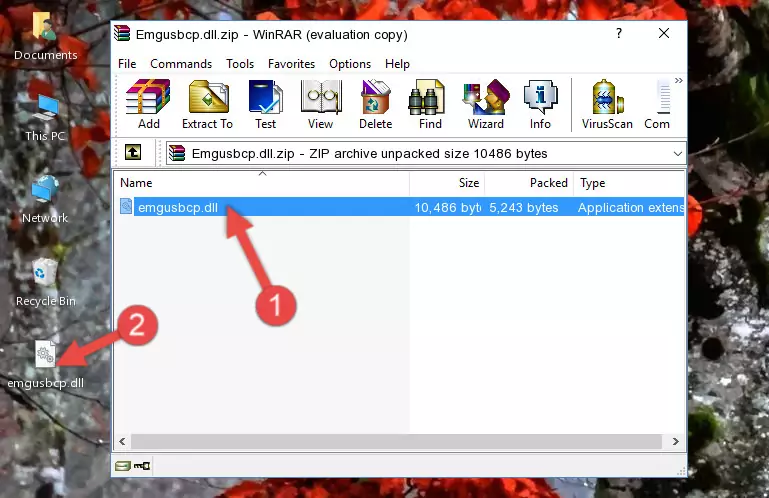
Task: Sort by the Packed column header
Action: click(x=529, y=183)
